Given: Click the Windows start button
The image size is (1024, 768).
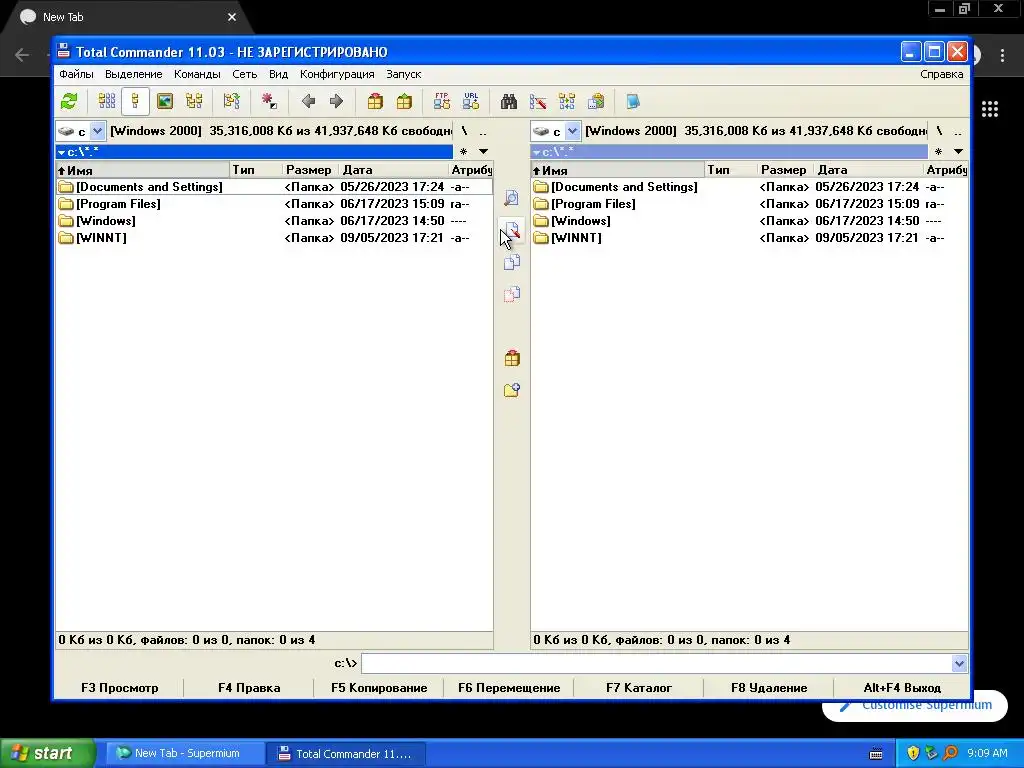Looking at the screenshot, I should (x=48, y=754).
